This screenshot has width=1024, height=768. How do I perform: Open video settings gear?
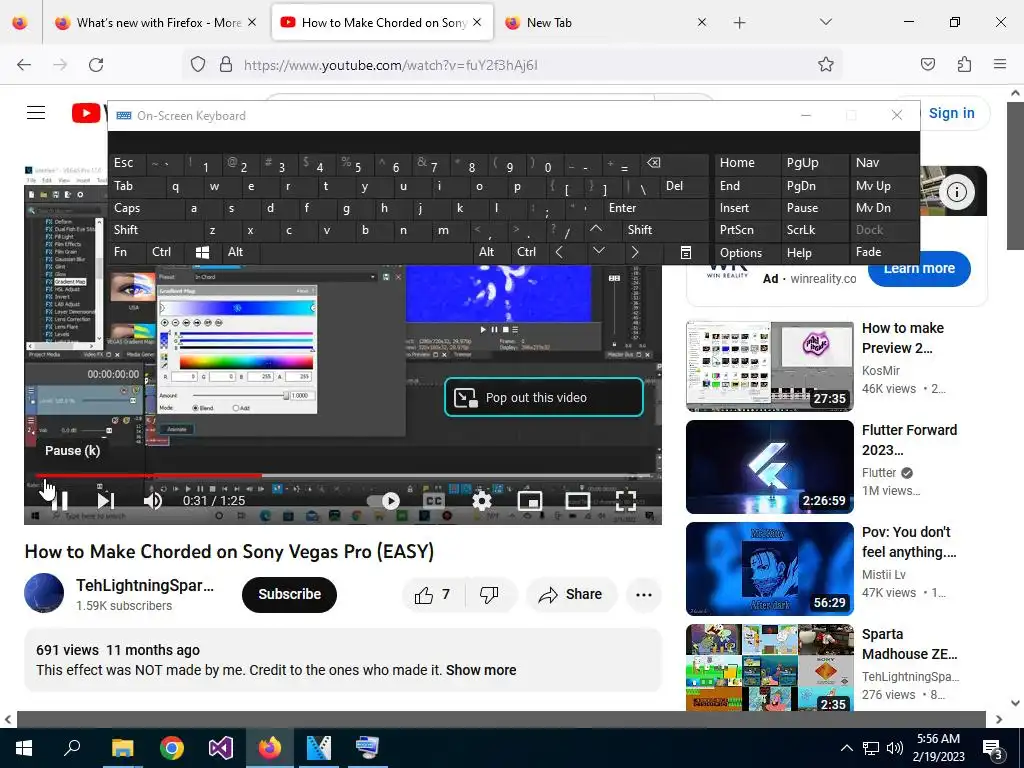(x=481, y=501)
